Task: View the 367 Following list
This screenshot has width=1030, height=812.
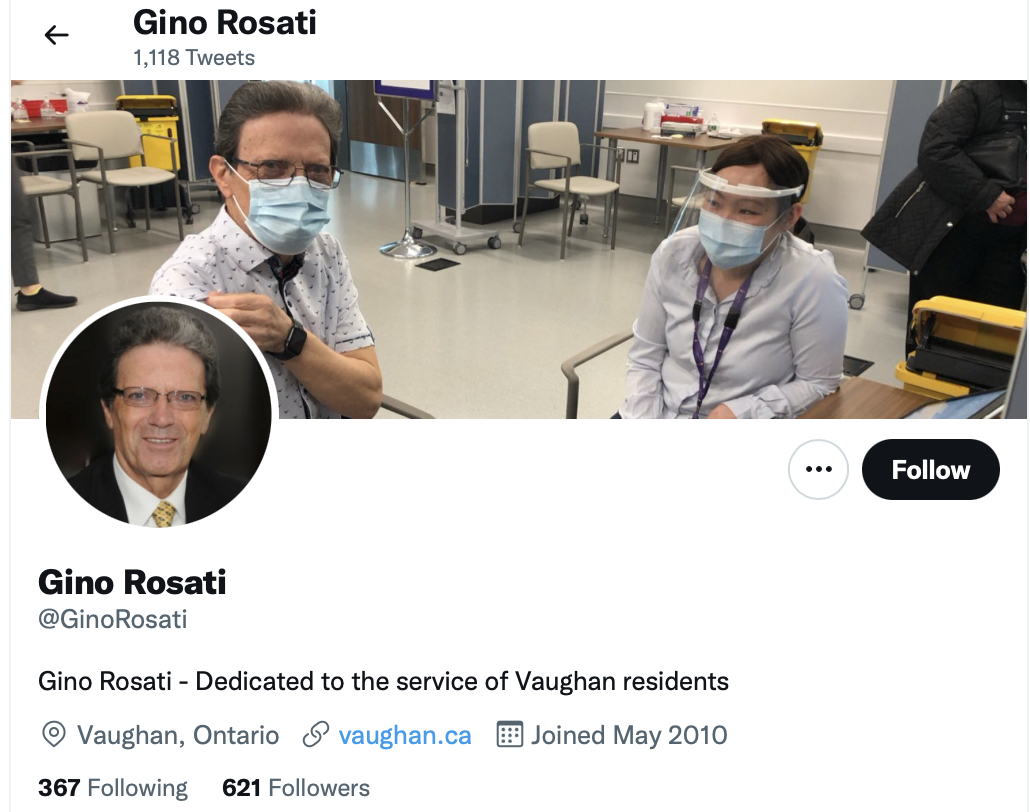Action: point(113,787)
